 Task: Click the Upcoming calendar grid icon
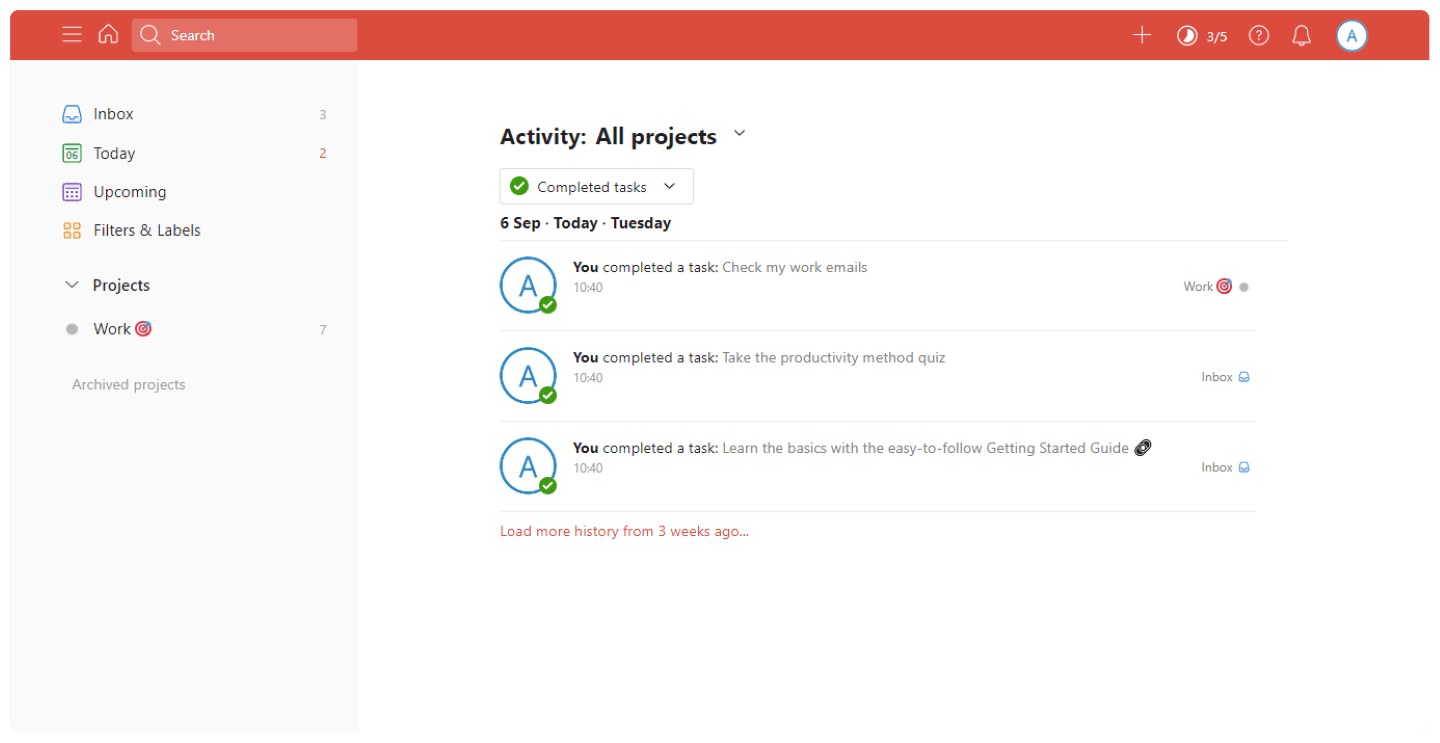tap(72, 192)
